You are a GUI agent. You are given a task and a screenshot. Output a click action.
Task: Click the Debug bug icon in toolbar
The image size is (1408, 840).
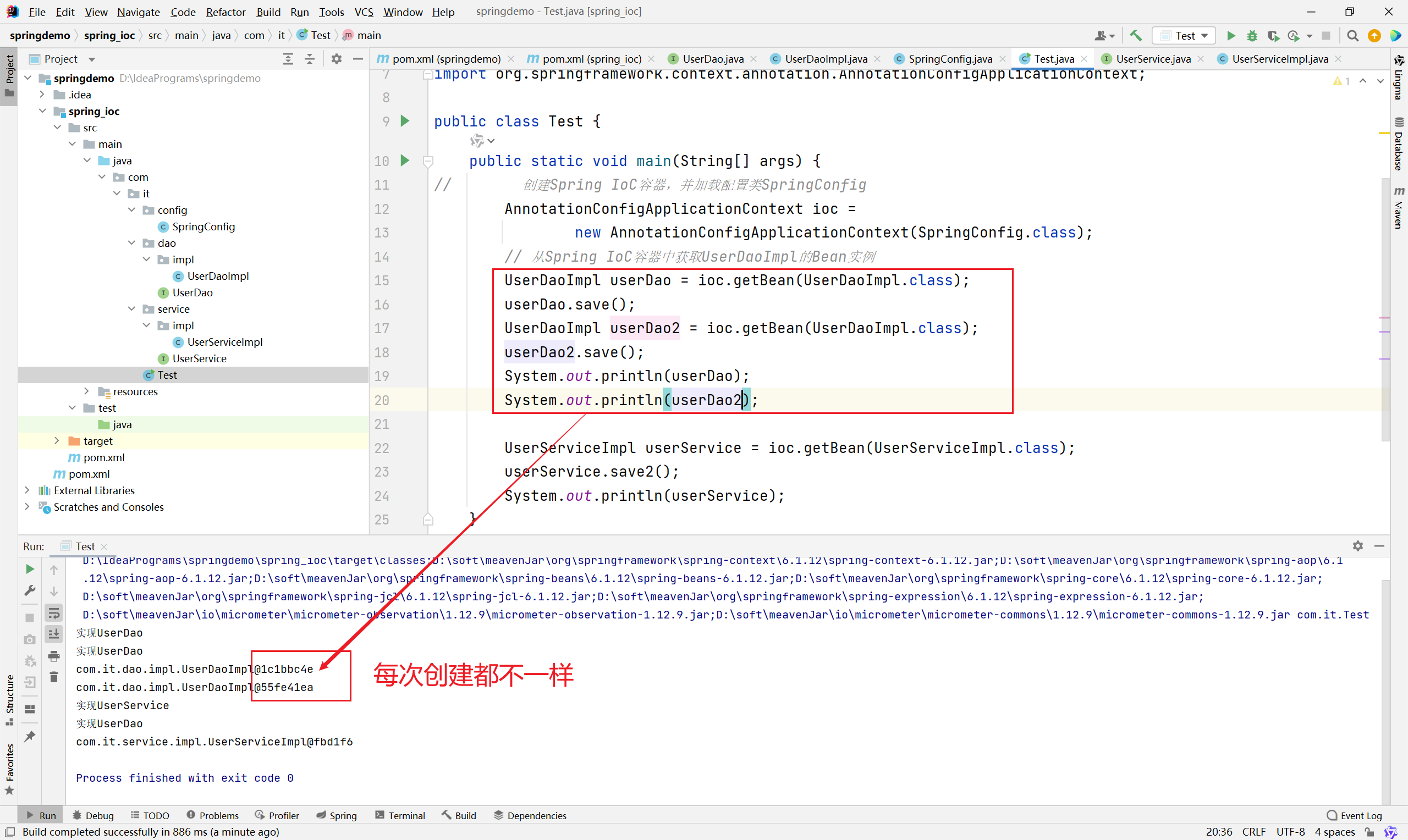point(1252,36)
